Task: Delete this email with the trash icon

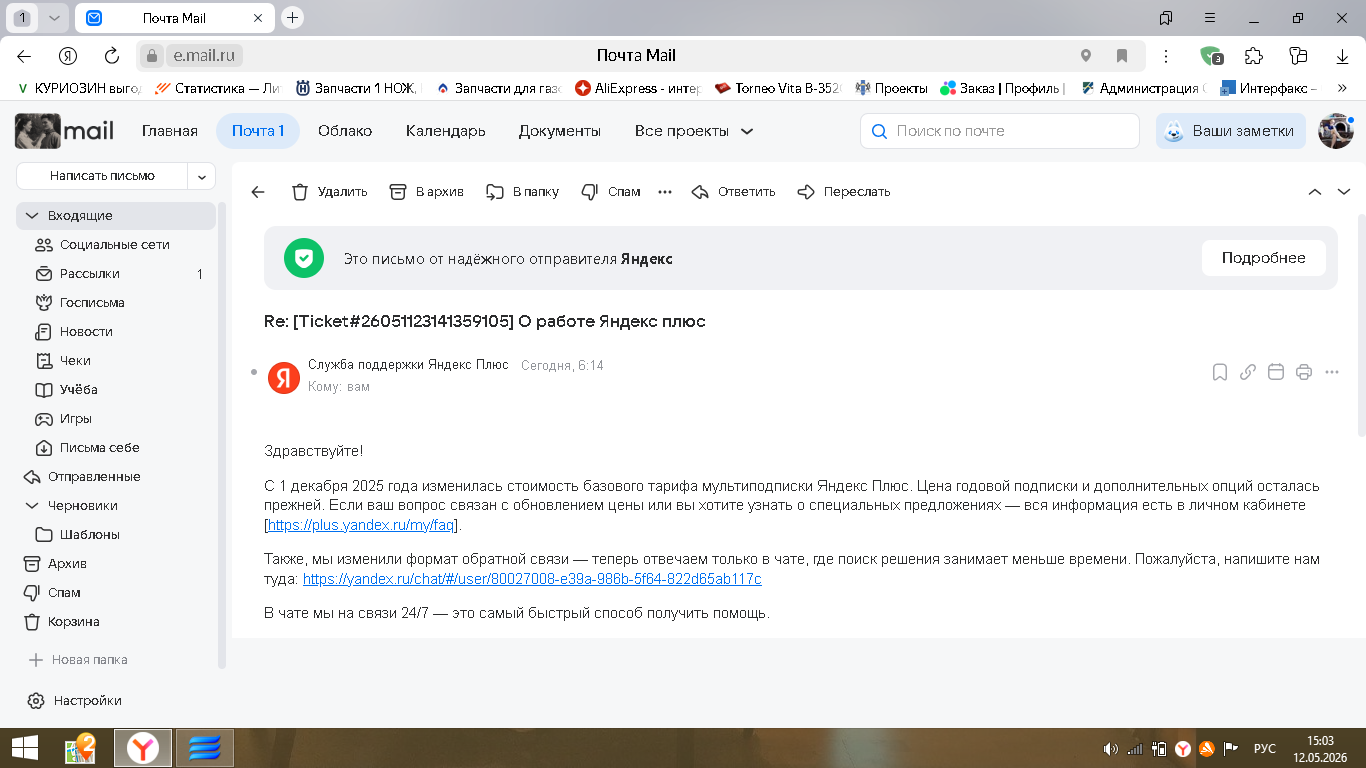Action: [x=329, y=192]
